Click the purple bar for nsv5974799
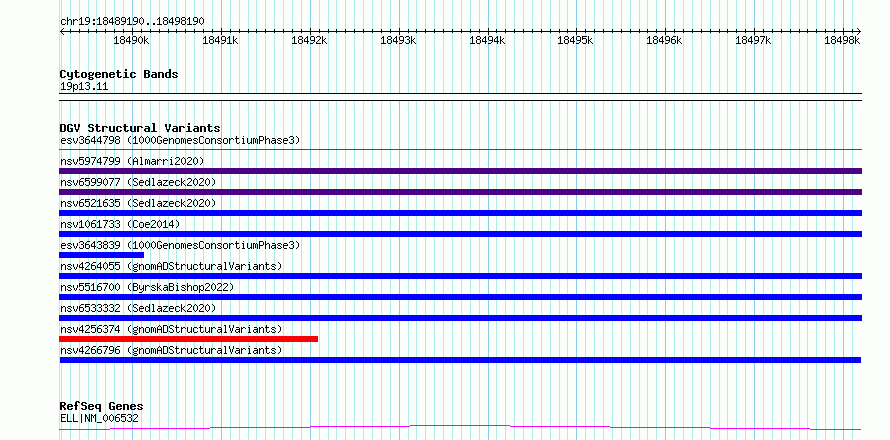 (460, 171)
